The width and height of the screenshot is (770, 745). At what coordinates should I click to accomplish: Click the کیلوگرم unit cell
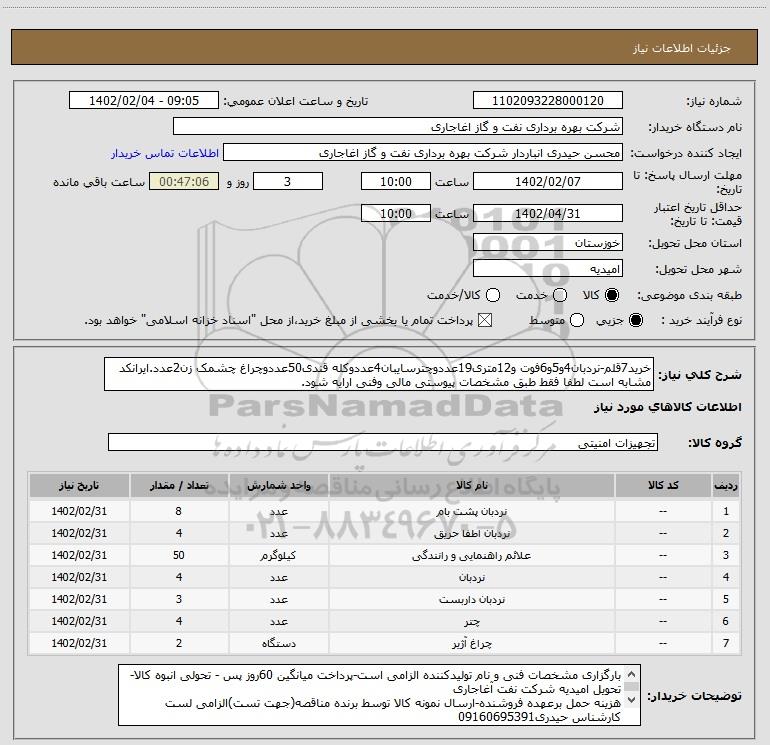tap(278, 555)
